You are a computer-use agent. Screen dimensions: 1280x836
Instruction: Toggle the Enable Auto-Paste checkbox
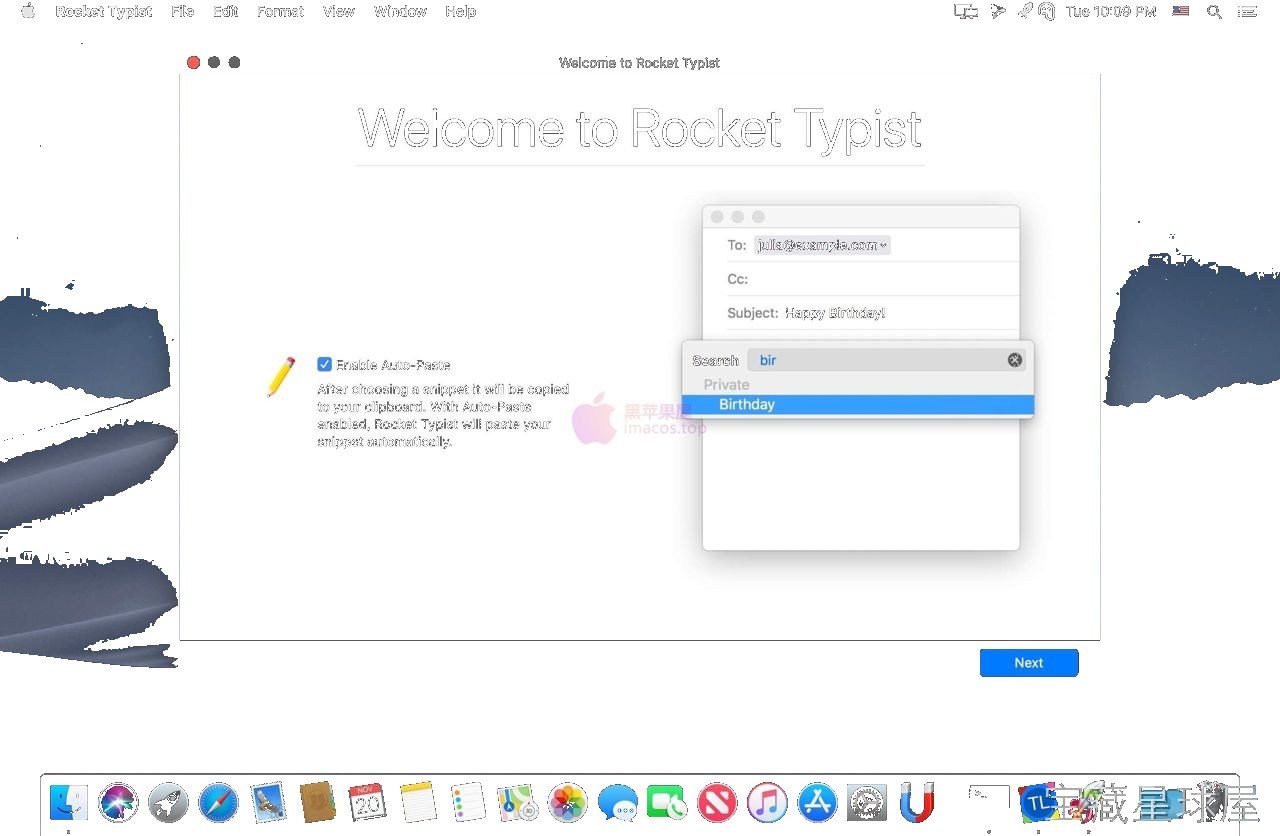324,365
